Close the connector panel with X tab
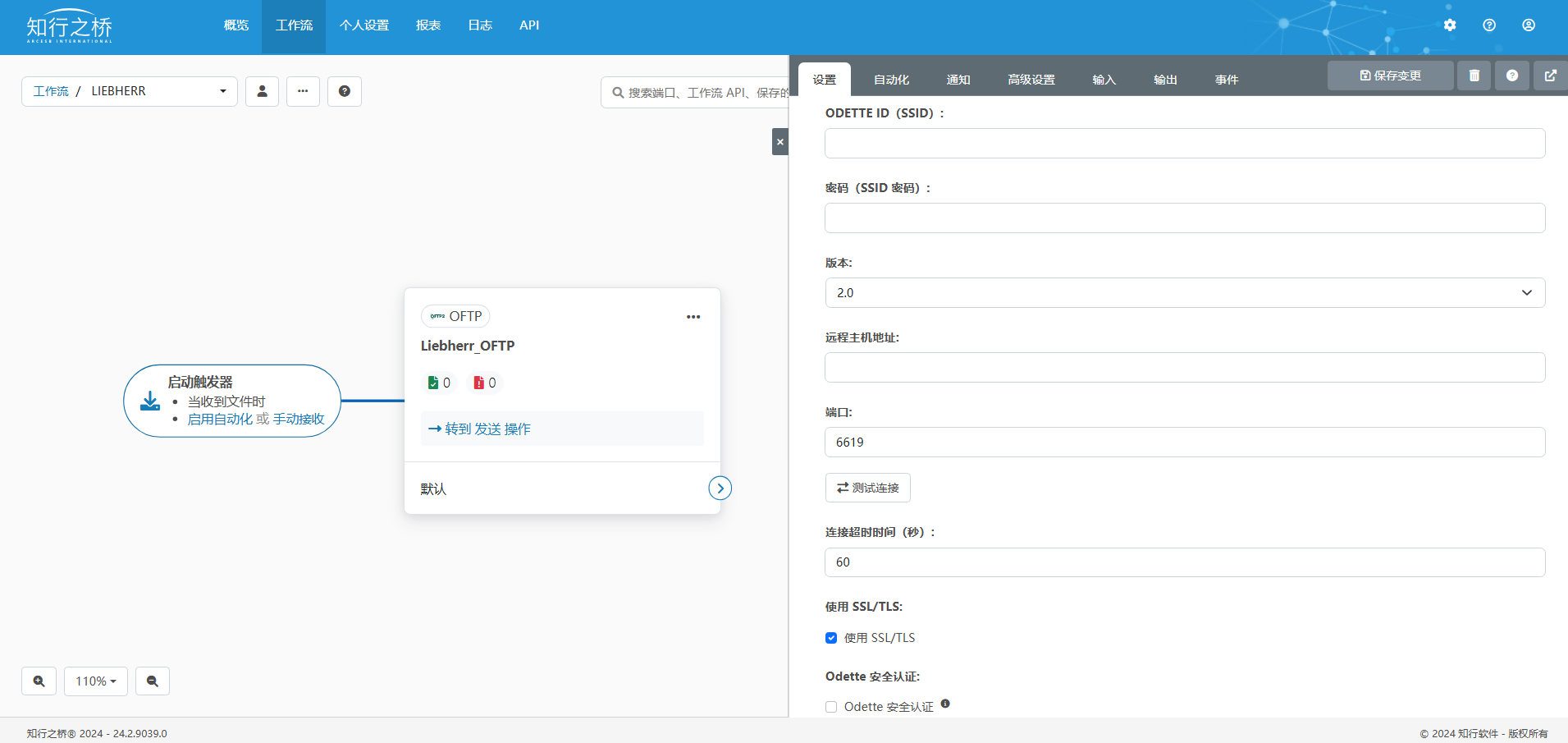 (x=780, y=142)
